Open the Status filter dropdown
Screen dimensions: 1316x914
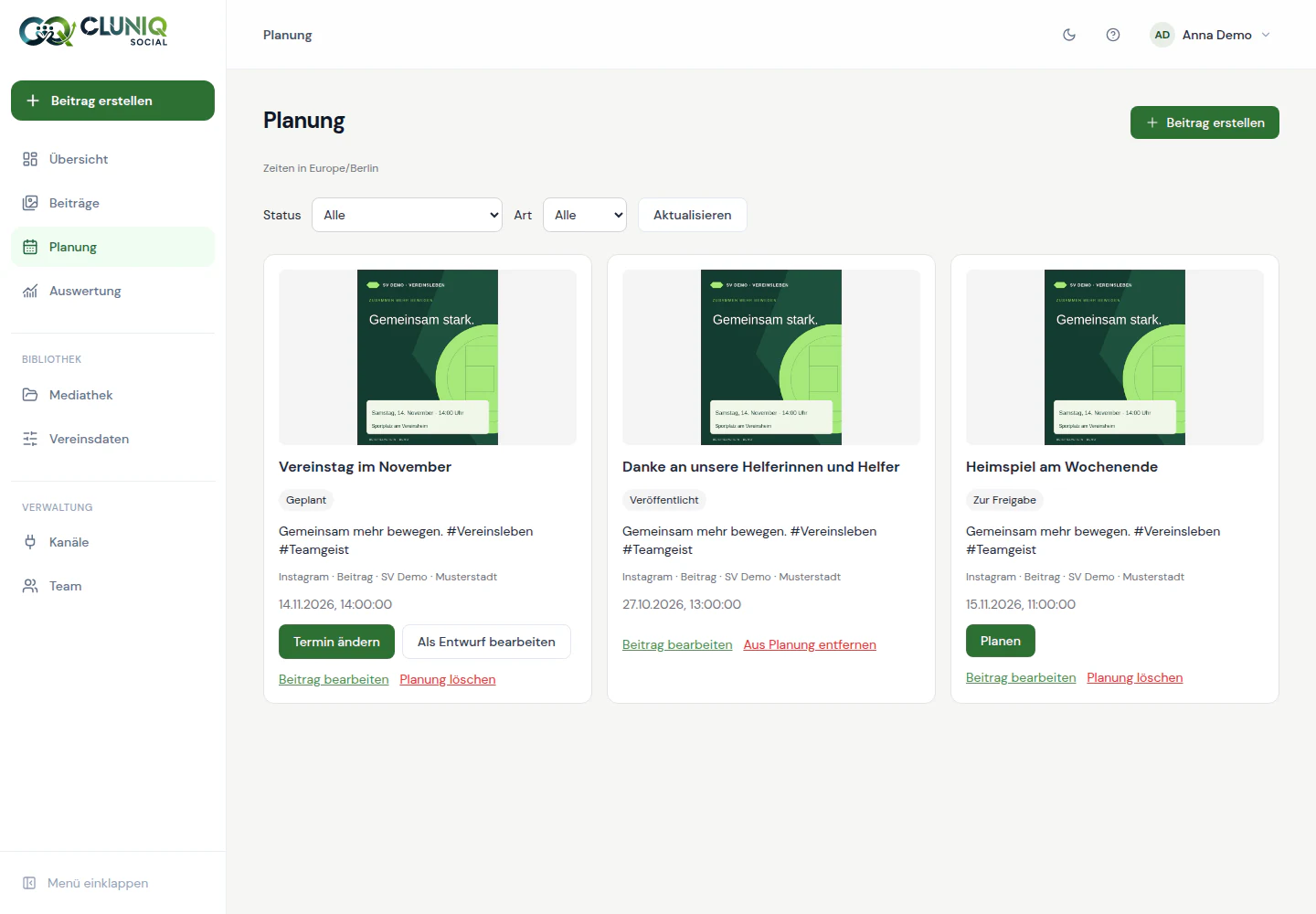407,215
